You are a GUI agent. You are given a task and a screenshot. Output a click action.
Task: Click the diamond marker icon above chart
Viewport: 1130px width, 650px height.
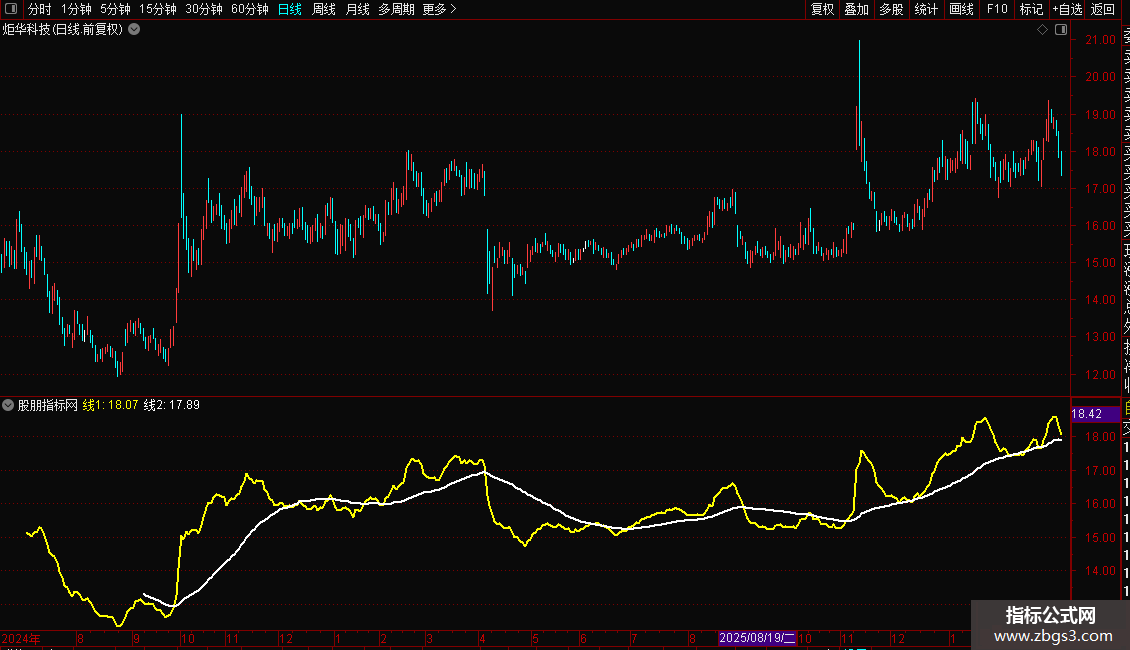[x=1042, y=30]
